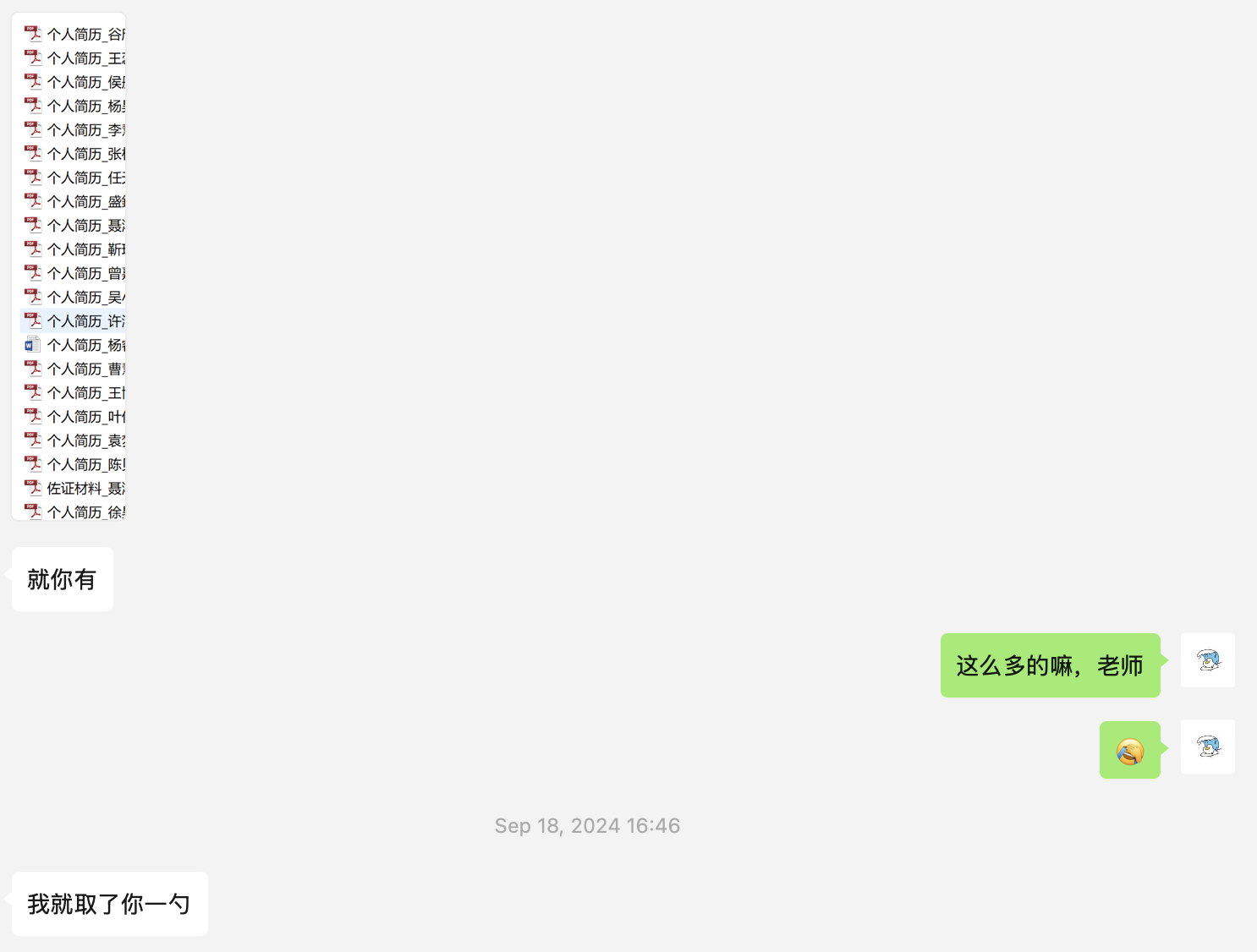This screenshot has height=952, width=1257.
Task: Click the Word document icon beside 个人简历_杨
Action: pos(32,345)
